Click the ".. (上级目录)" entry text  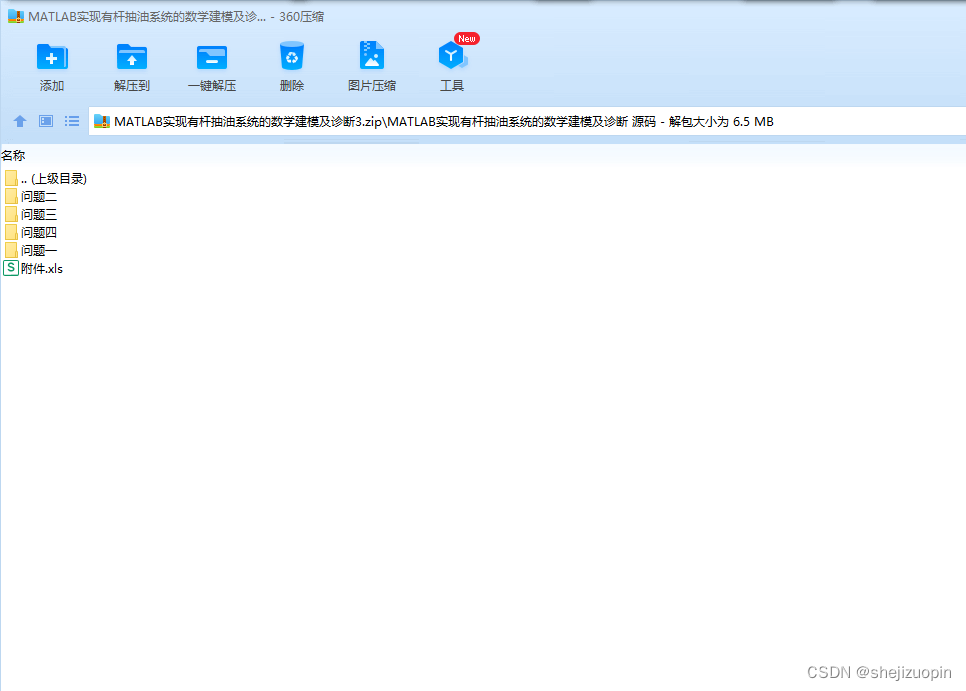tap(54, 179)
